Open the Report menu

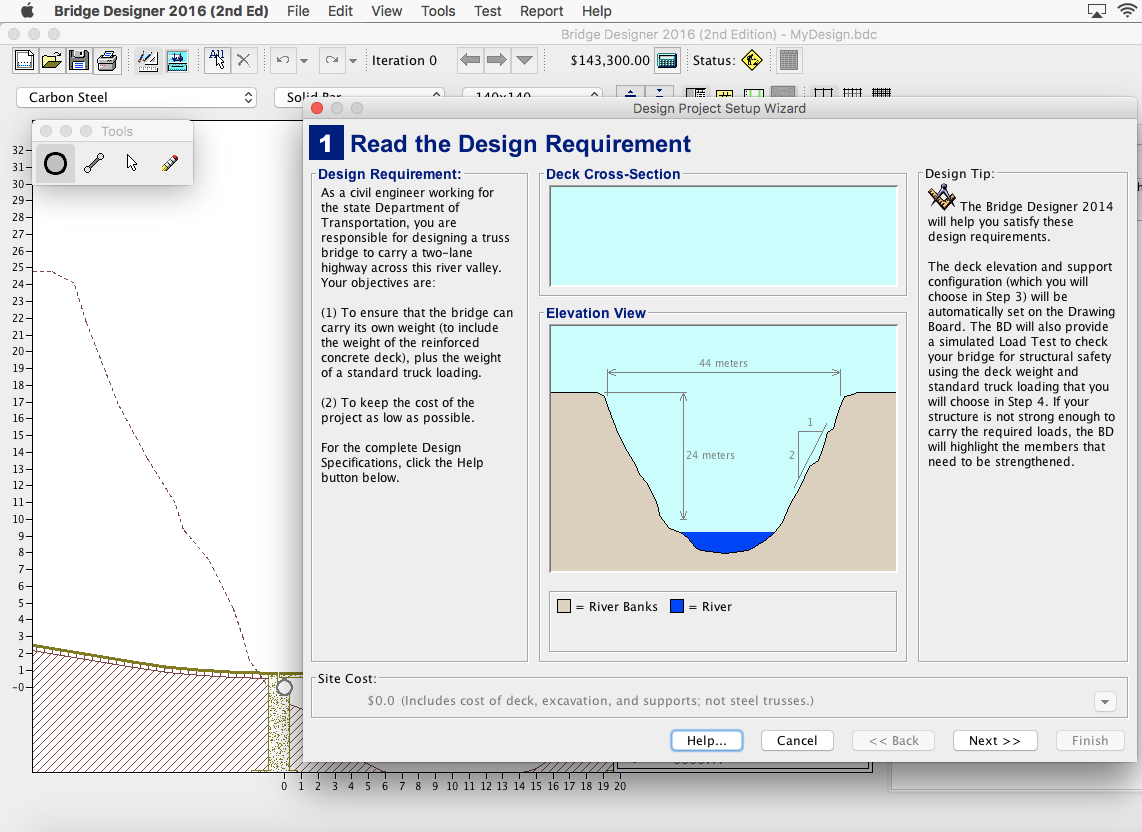coord(541,11)
